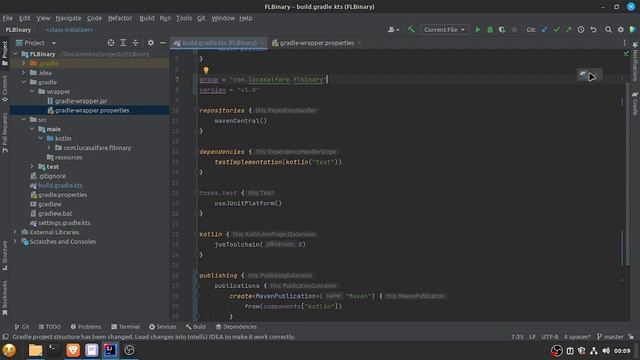Collapse the src folder
Viewport: 640px width, 360px height.
24,120
